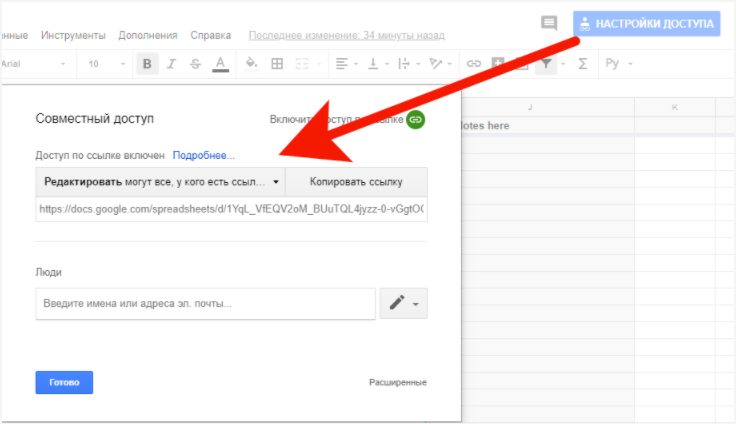Click the merge cells icon
Viewport: 736px width, 424px height.
302,63
